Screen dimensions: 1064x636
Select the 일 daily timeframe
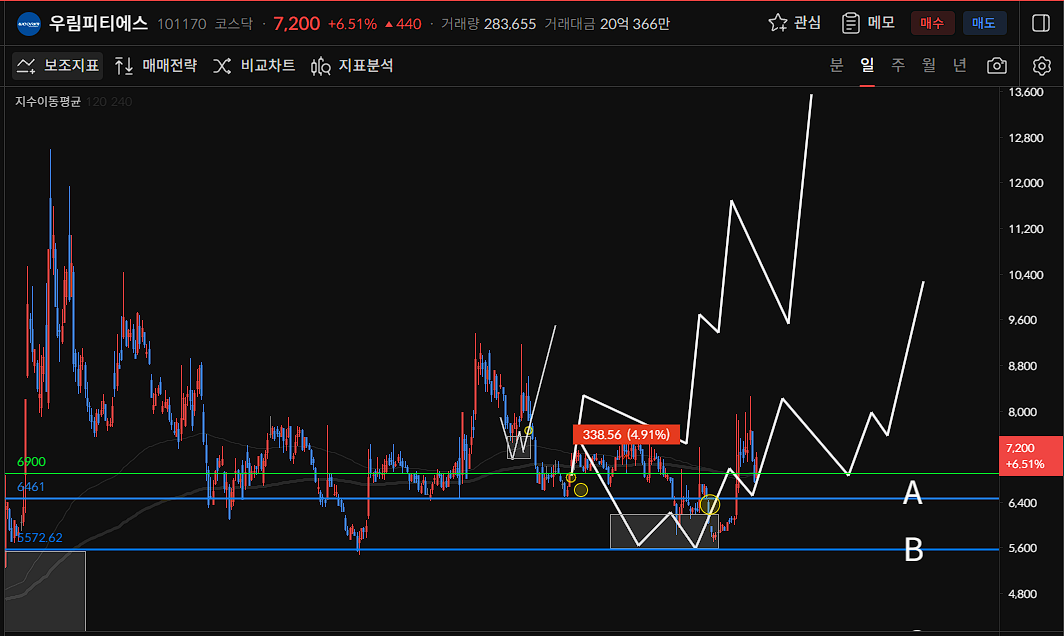pyautogui.click(x=867, y=65)
